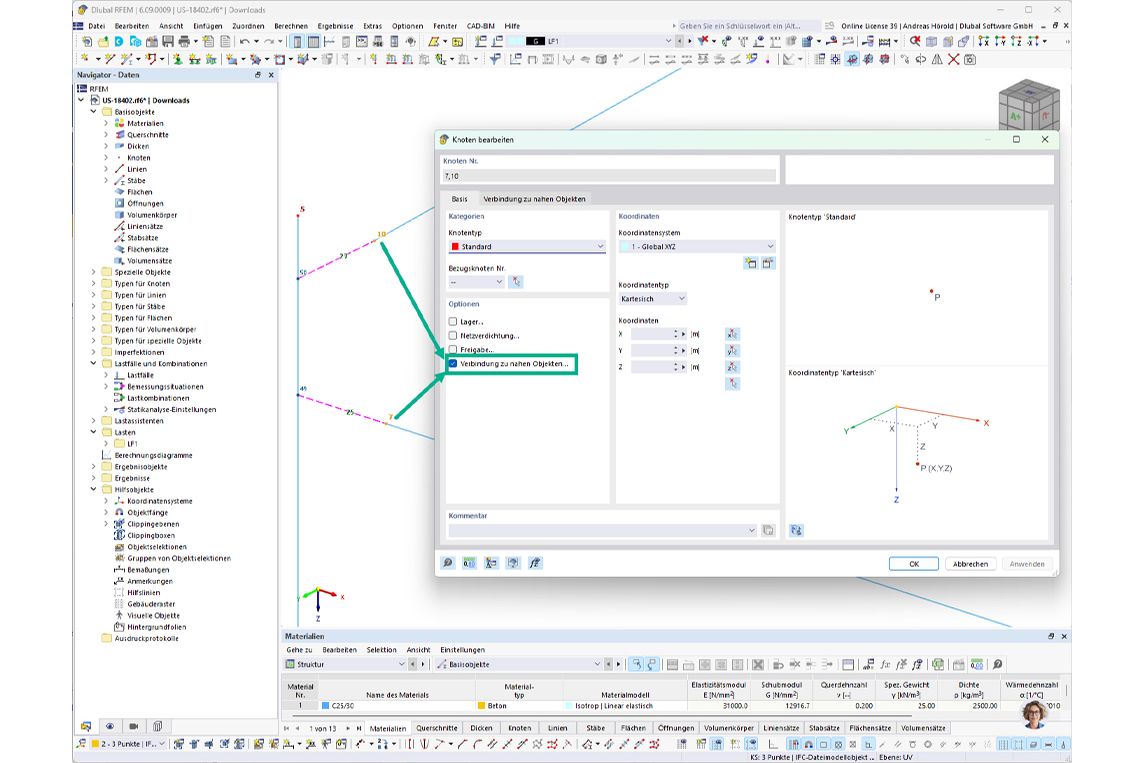Click the units and decimals 0.00 dialog icon
Viewport: 1144px width, 763px height.
click(469, 563)
